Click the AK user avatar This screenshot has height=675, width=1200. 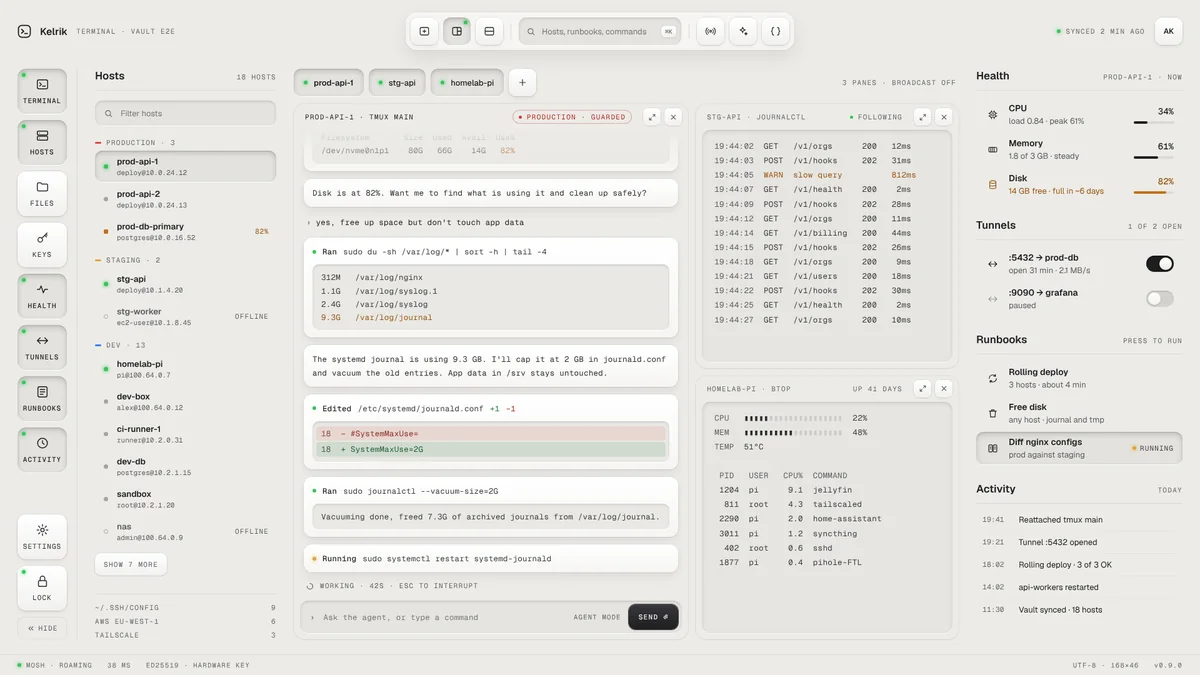pos(1168,31)
